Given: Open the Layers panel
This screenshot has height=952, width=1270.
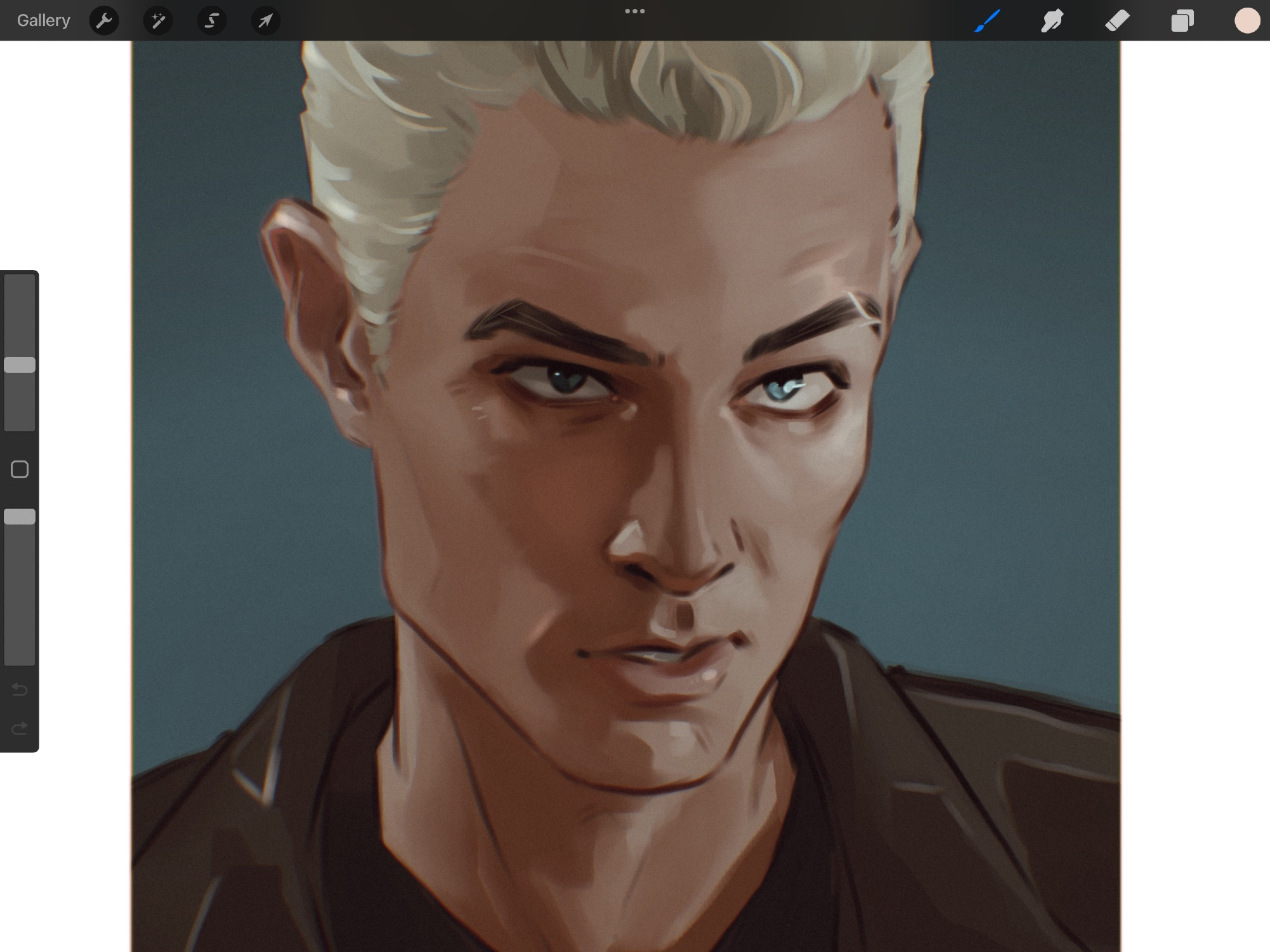Looking at the screenshot, I should (1182, 20).
